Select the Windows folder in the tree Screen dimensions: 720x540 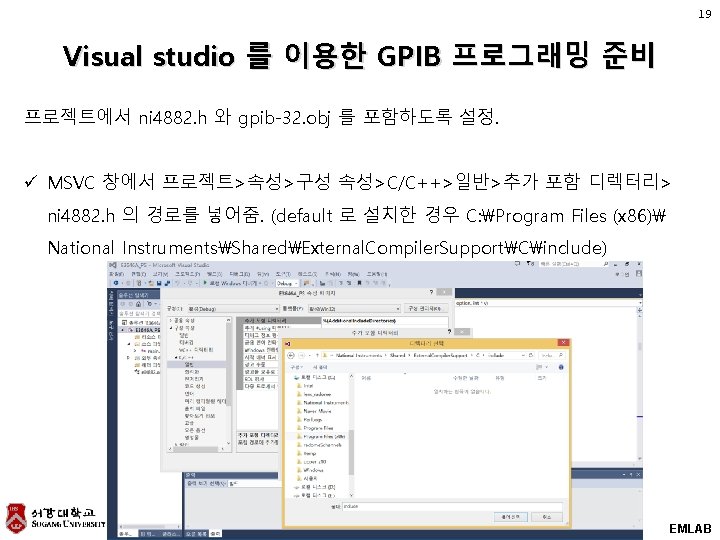tap(310, 470)
